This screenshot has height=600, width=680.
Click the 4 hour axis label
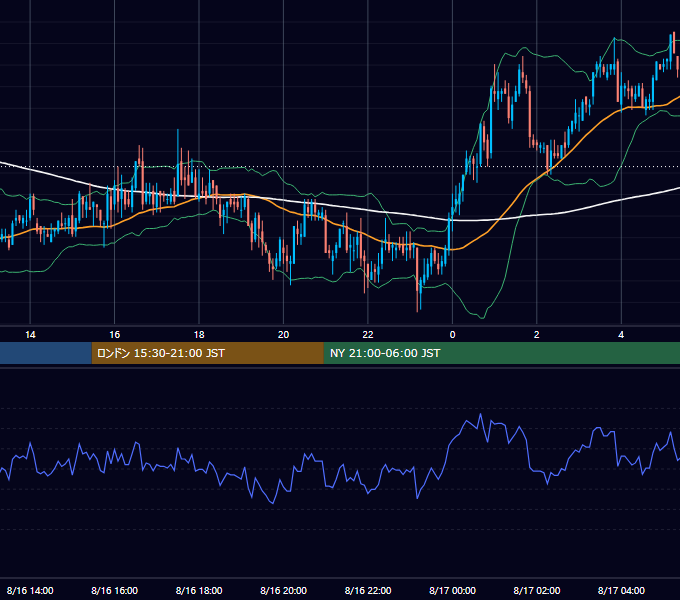(621, 335)
